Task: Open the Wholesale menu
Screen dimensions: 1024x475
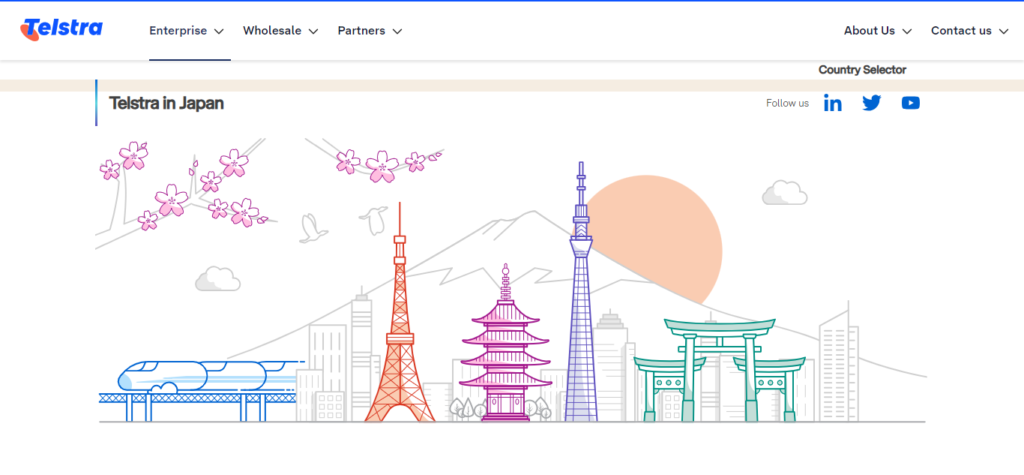Action: coord(280,31)
